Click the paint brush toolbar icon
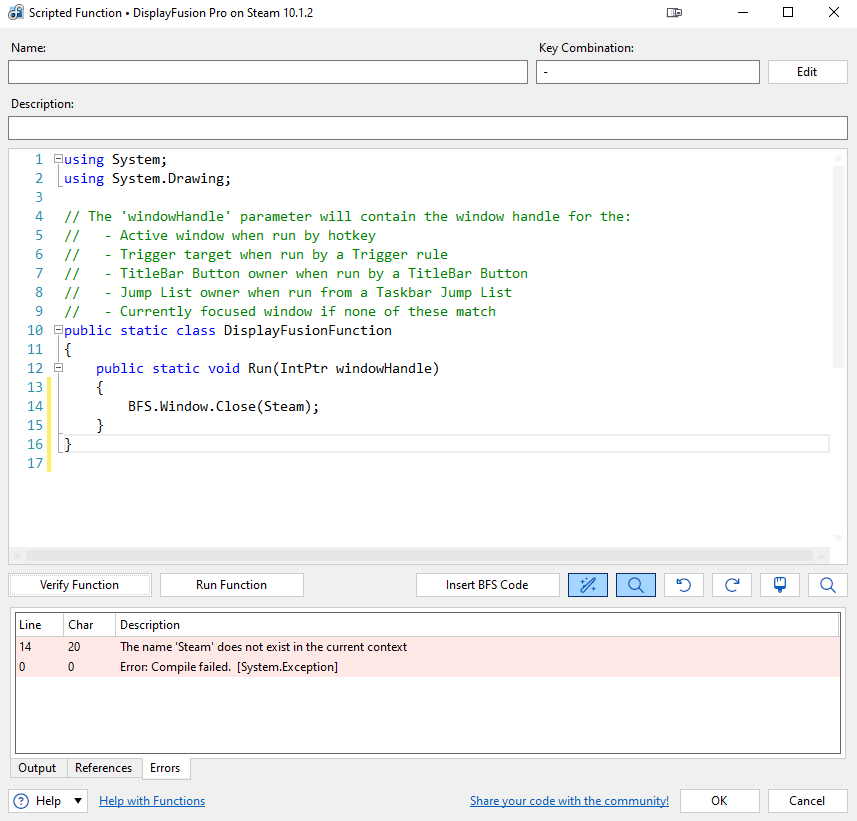The image size is (857, 821). pos(780,585)
